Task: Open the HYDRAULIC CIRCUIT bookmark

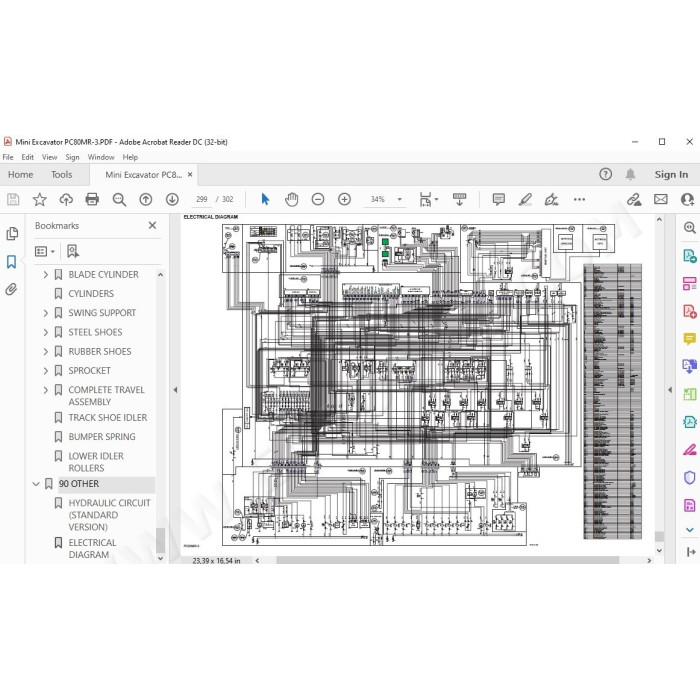Action: (x=109, y=515)
